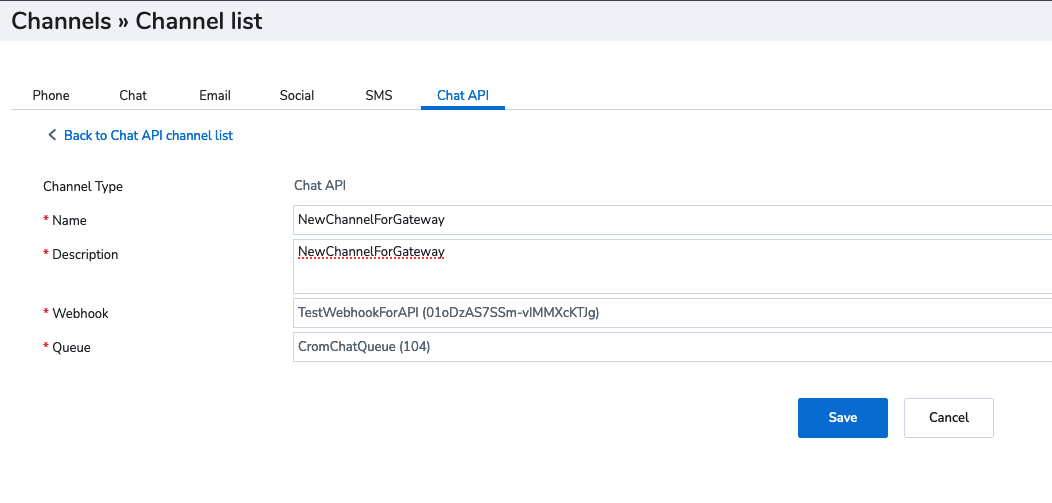Viewport: 1052px width, 503px height.
Task: Switch to the Phone tab
Action: 51,95
